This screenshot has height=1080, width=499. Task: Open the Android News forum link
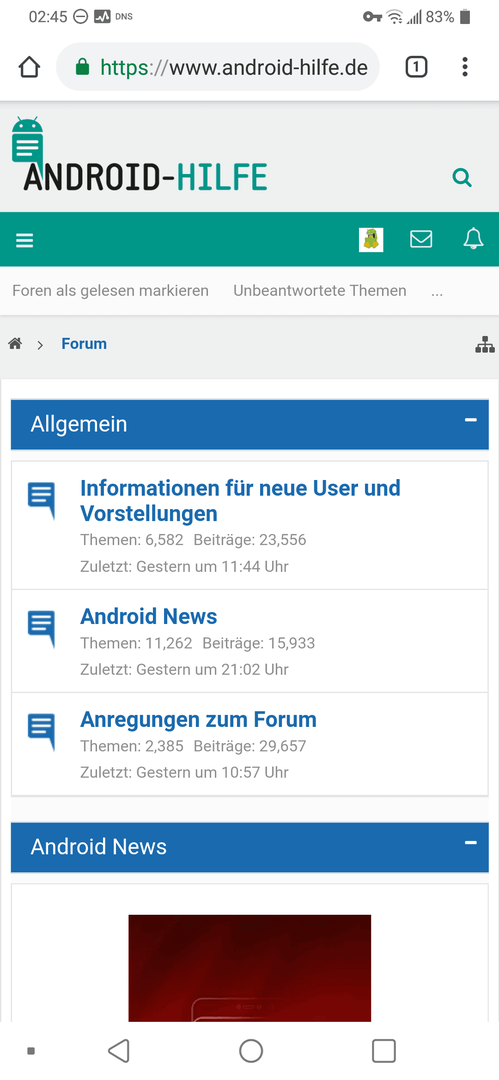tap(149, 616)
